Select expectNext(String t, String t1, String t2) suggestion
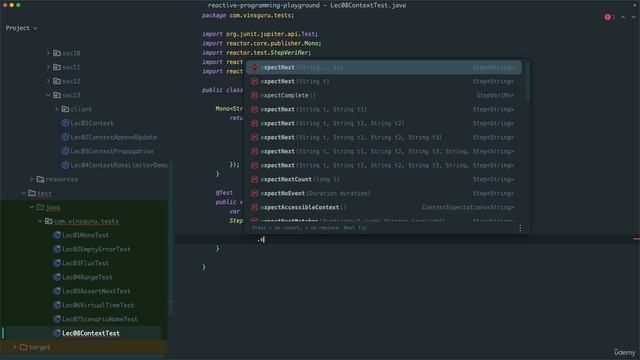The width and height of the screenshot is (640, 360). 384,123
